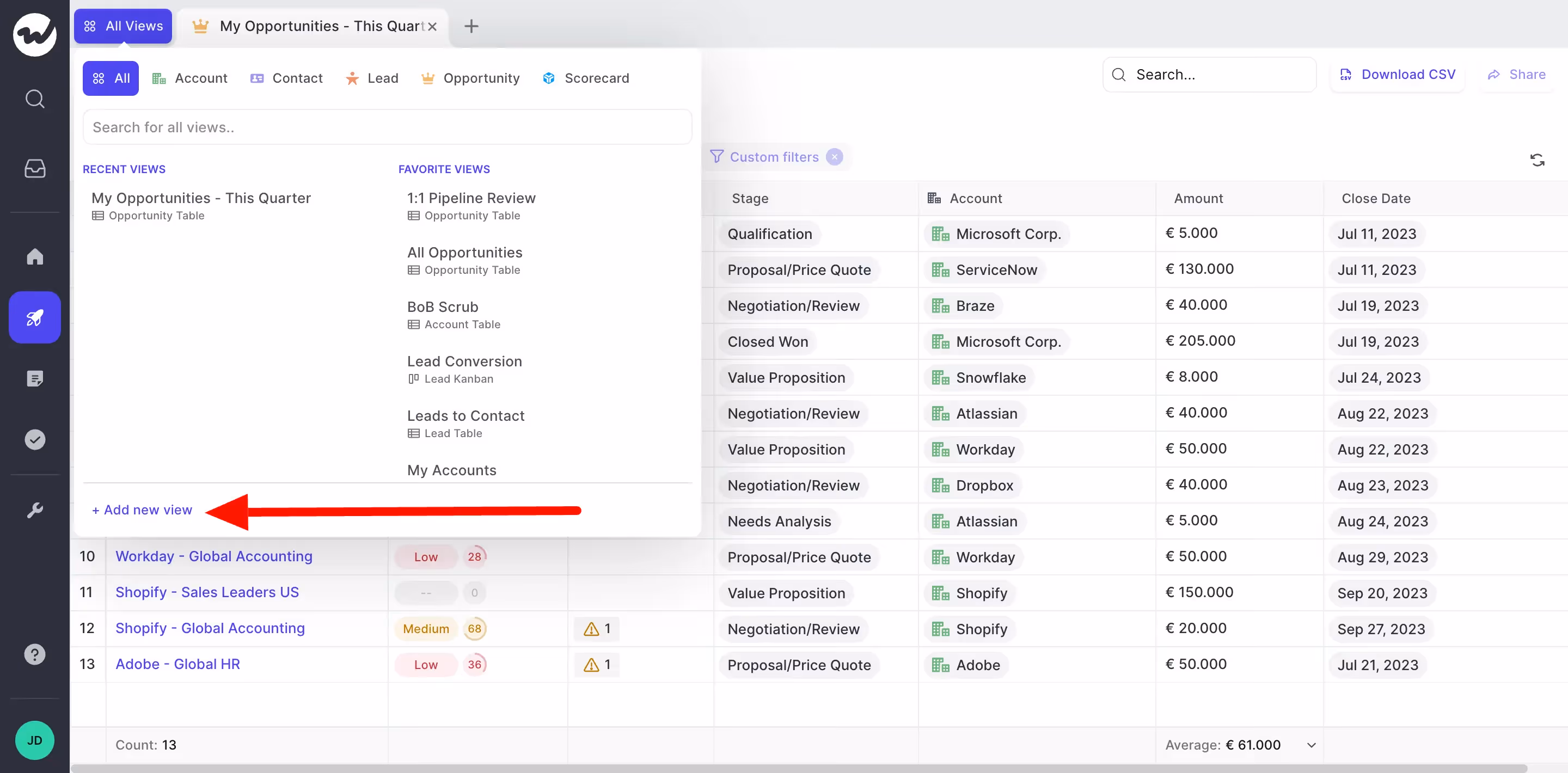
Task: Open the JD profile avatar menu
Action: pyautogui.click(x=35, y=740)
